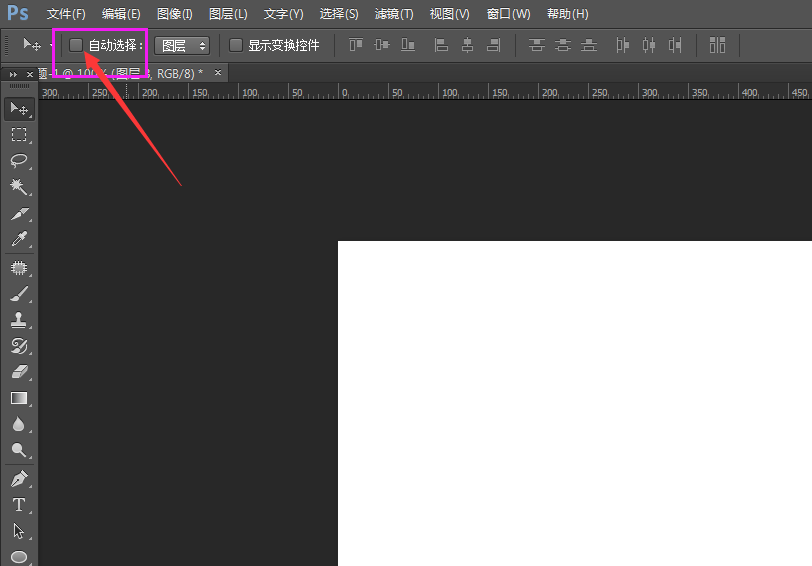Open the 文件(F) menu
812x566 pixels.
point(66,14)
